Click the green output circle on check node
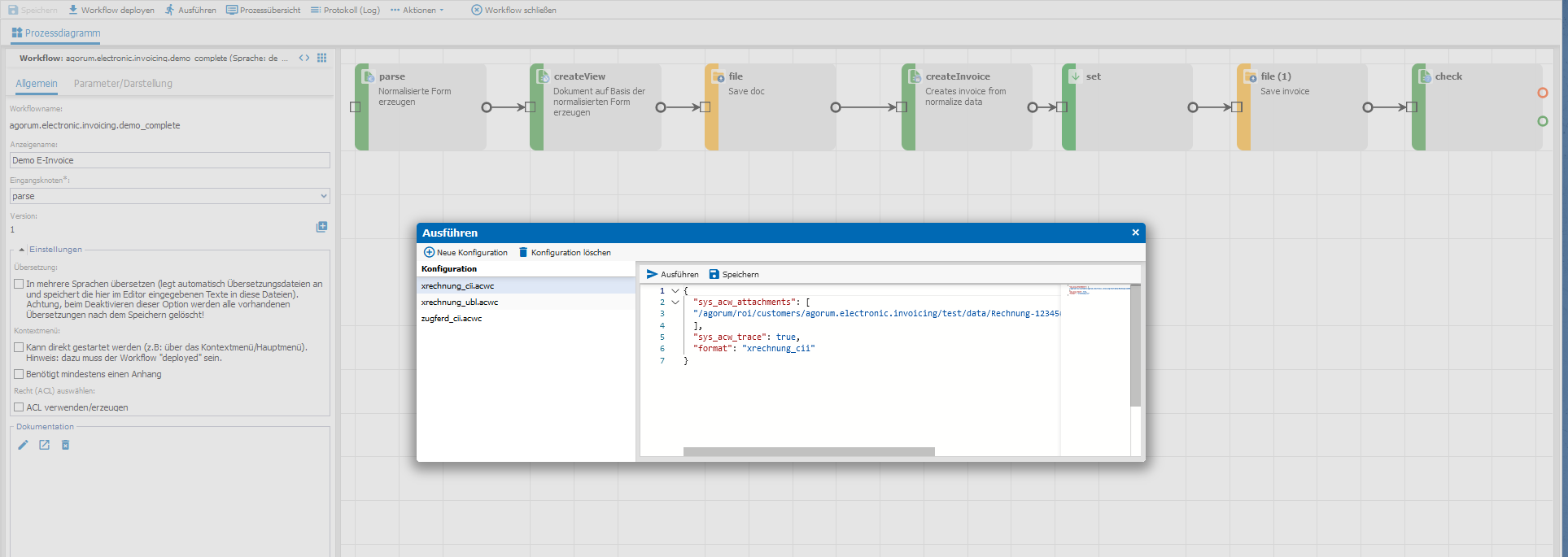Screen dimensions: 1568x557 click(x=1542, y=121)
